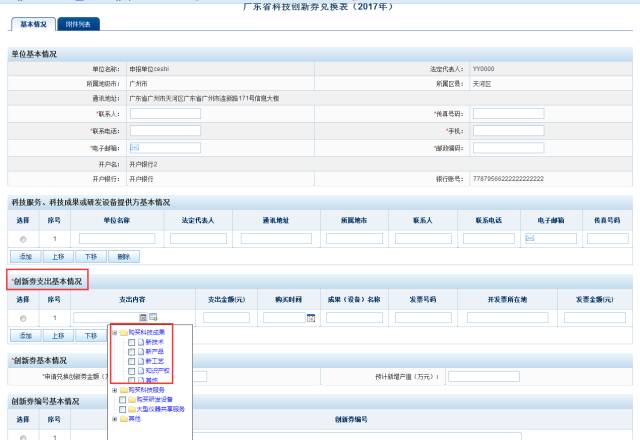Select row 1 radio in provider table
The height and width of the screenshot is (440, 640).
pos(23,239)
